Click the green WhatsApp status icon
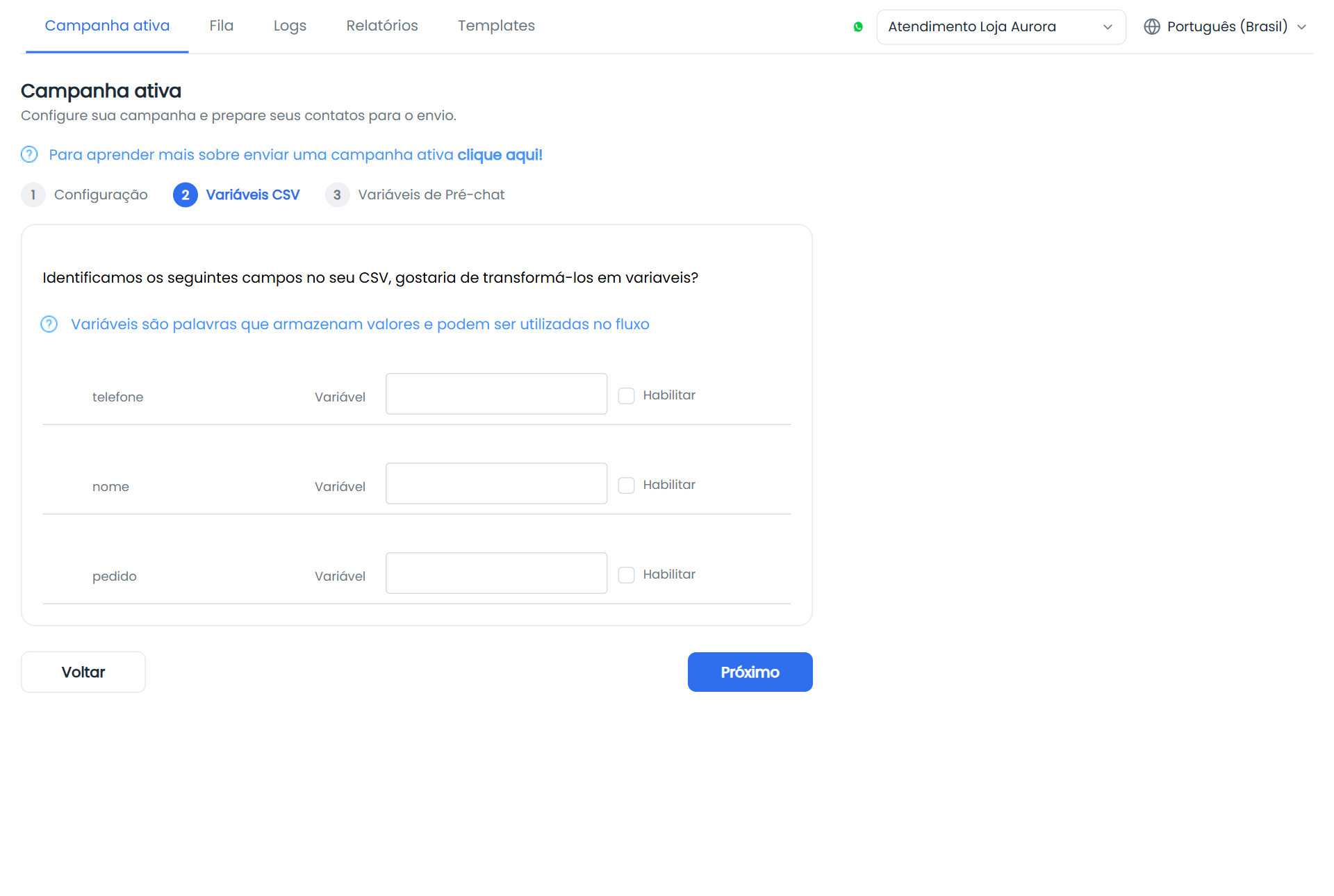The width and height of the screenshot is (1334, 896). click(858, 27)
